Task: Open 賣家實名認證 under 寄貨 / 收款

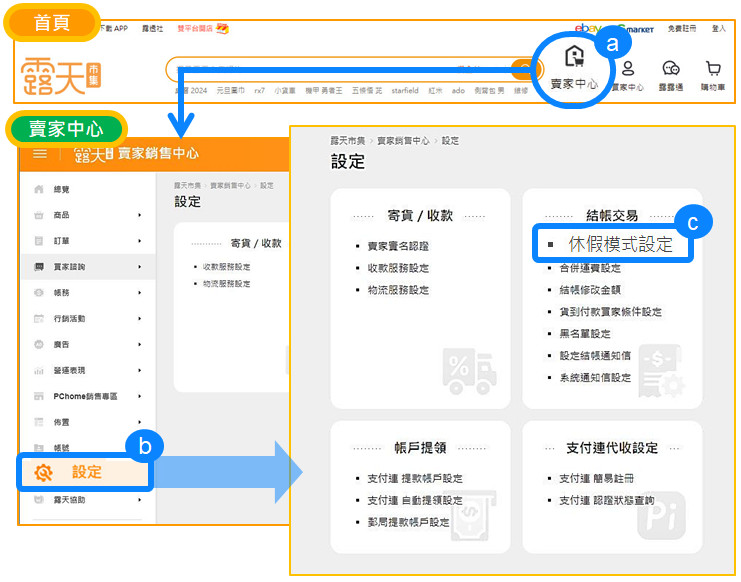Action: pyautogui.click(x=398, y=246)
